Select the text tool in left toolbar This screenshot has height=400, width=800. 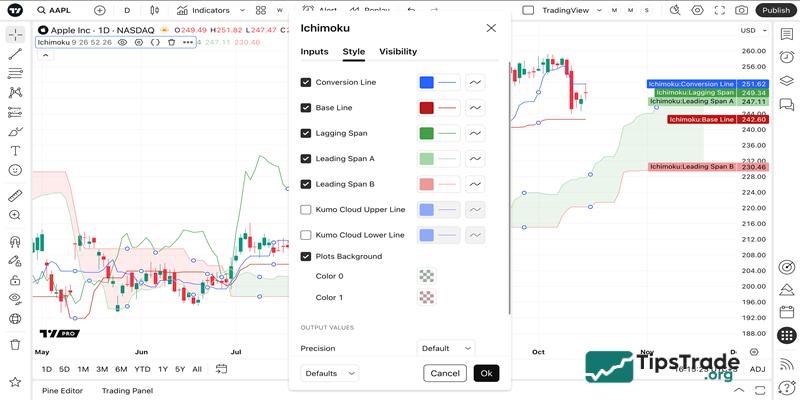pos(15,151)
